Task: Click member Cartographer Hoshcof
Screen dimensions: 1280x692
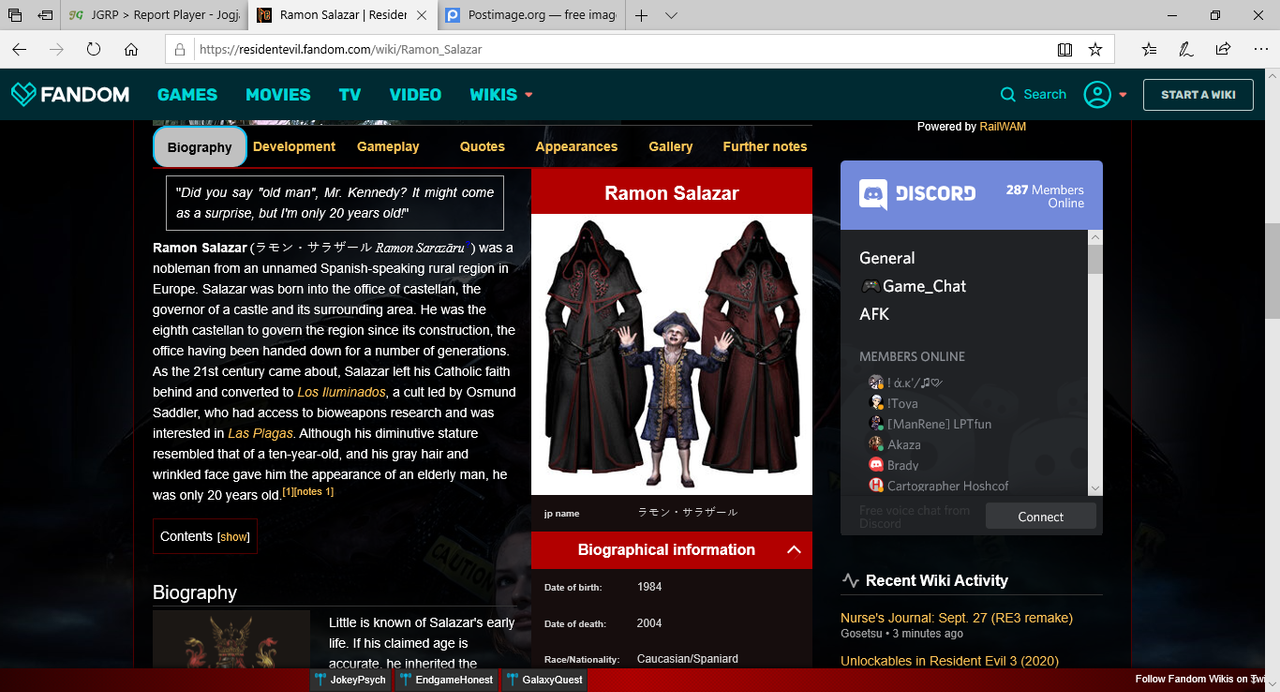Action: point(938,486)
